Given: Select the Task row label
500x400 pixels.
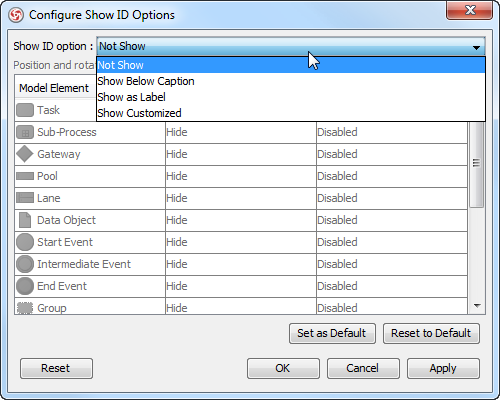Looking at the screenshot, I should click(x=49, y=110).
